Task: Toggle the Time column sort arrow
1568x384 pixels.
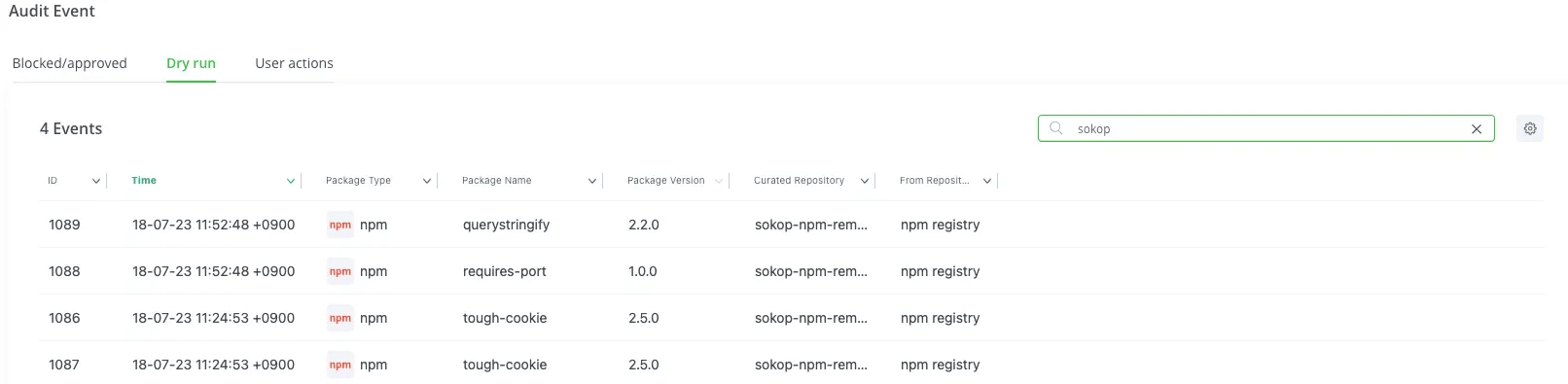Action: click(291, 181)
